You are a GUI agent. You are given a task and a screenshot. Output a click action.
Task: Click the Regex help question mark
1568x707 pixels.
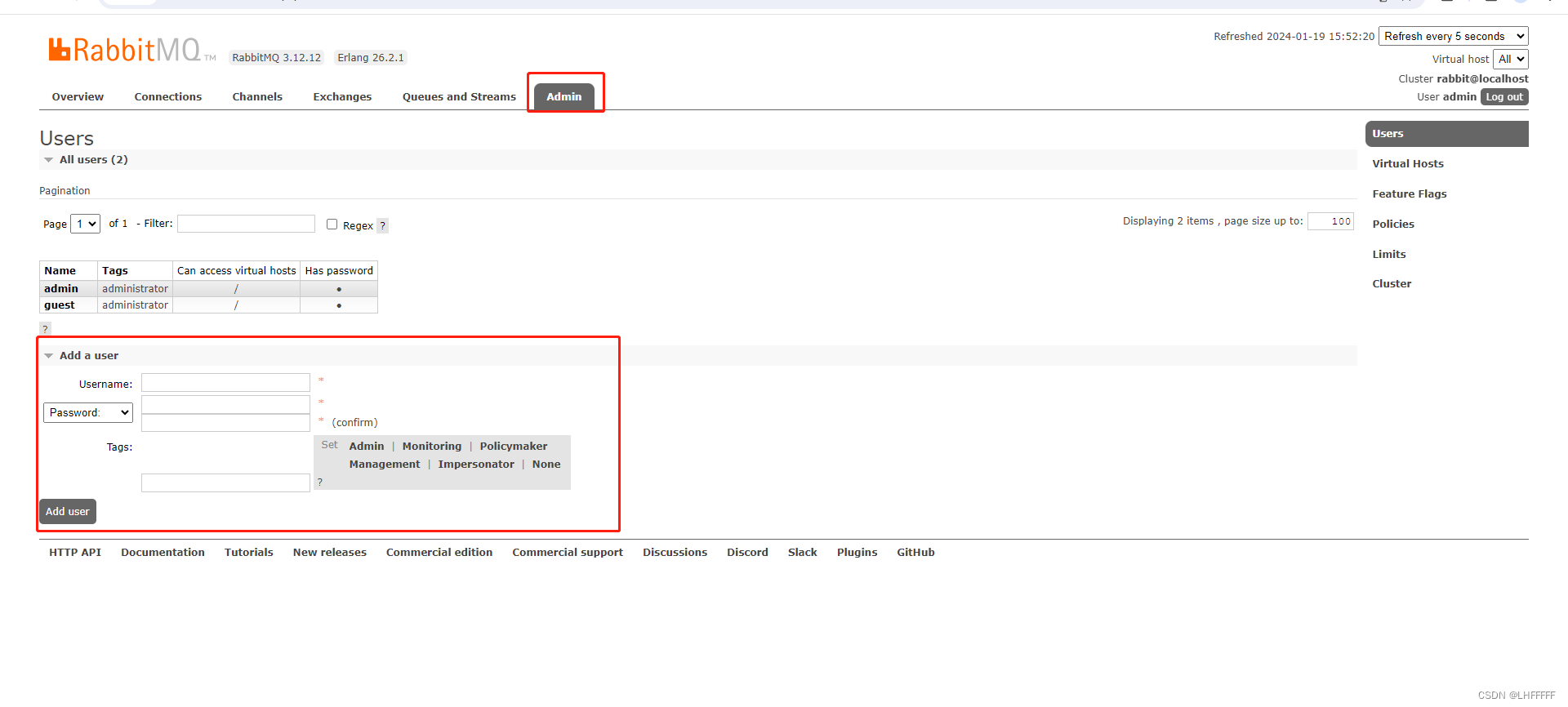click(x=382, y=225)
